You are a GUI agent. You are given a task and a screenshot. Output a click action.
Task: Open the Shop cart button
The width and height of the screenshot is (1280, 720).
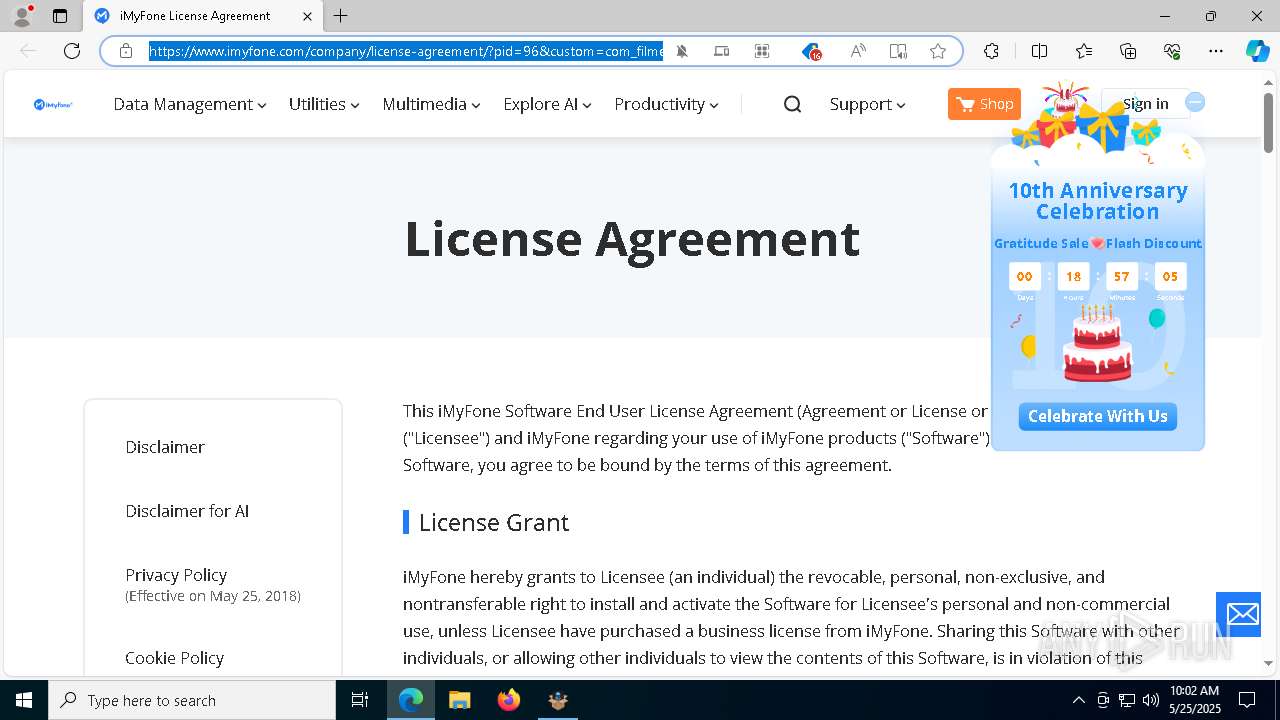point(984,104)
